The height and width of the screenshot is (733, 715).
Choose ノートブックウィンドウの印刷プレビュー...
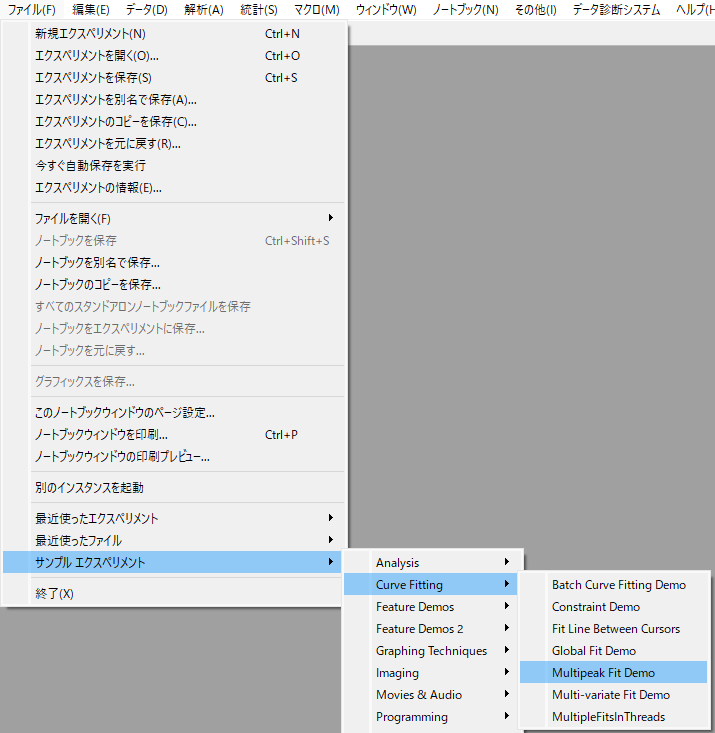point(174,456)
